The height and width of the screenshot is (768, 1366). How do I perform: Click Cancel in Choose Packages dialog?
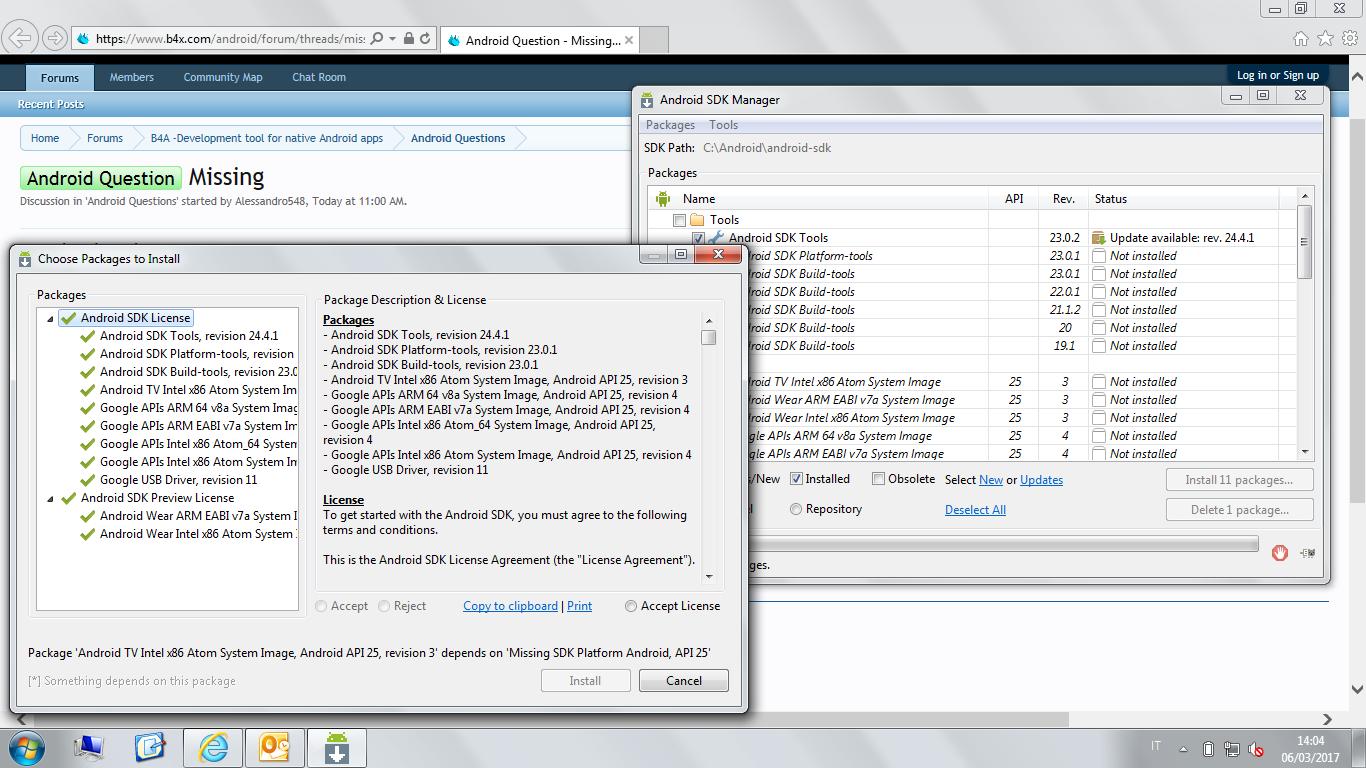point(684,681)
